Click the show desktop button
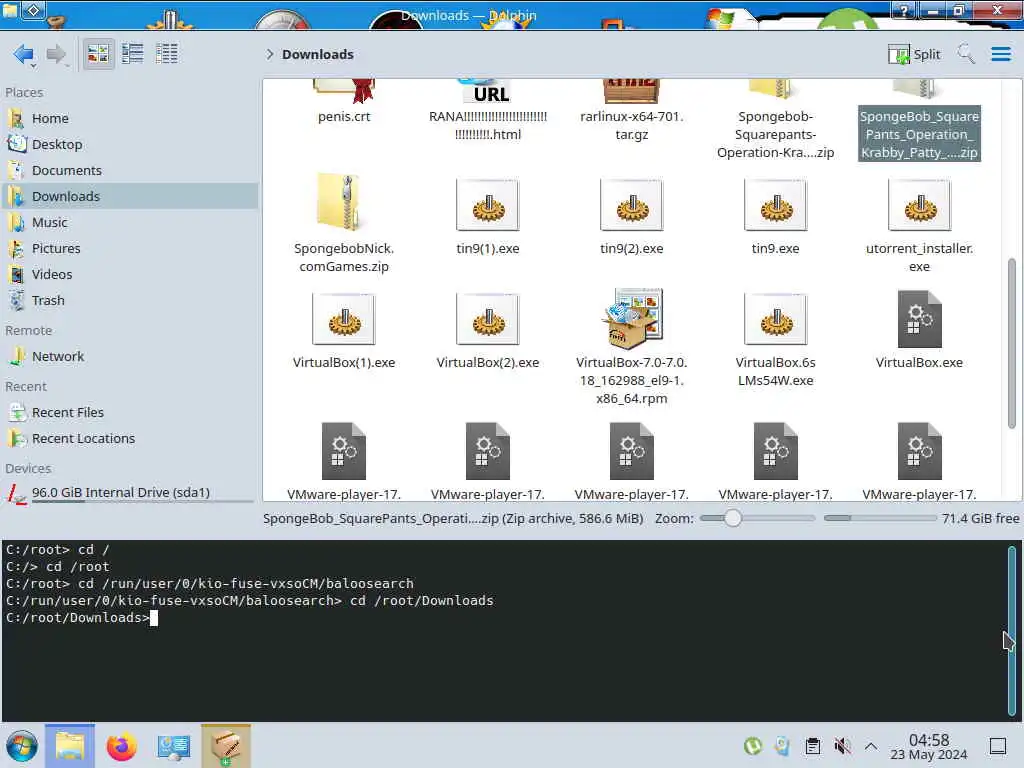 [x=997, y=746]
